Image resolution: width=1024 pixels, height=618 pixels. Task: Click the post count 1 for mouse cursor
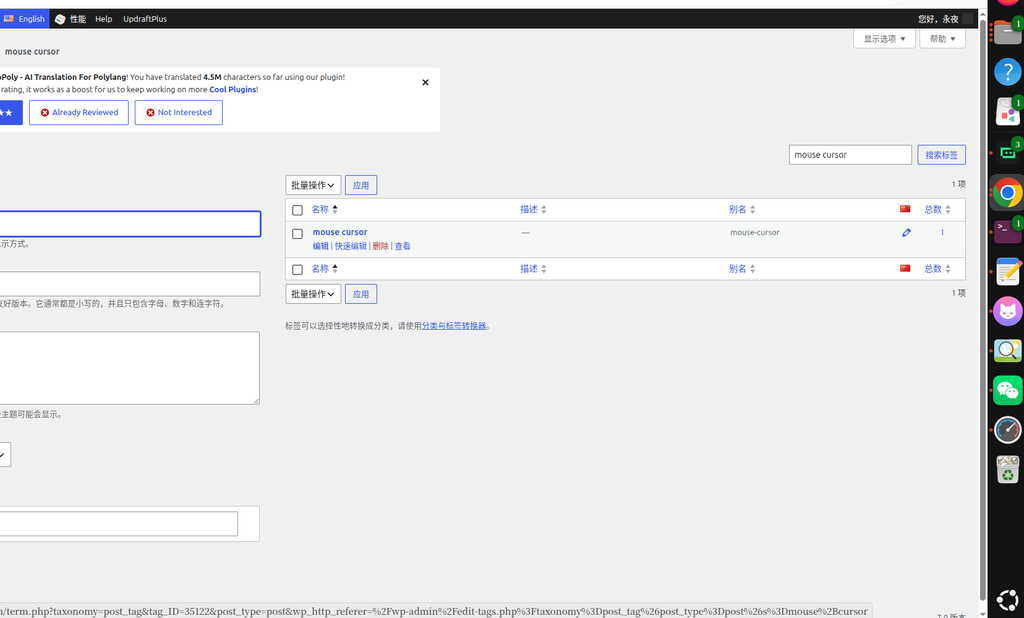tap(942, 233)
